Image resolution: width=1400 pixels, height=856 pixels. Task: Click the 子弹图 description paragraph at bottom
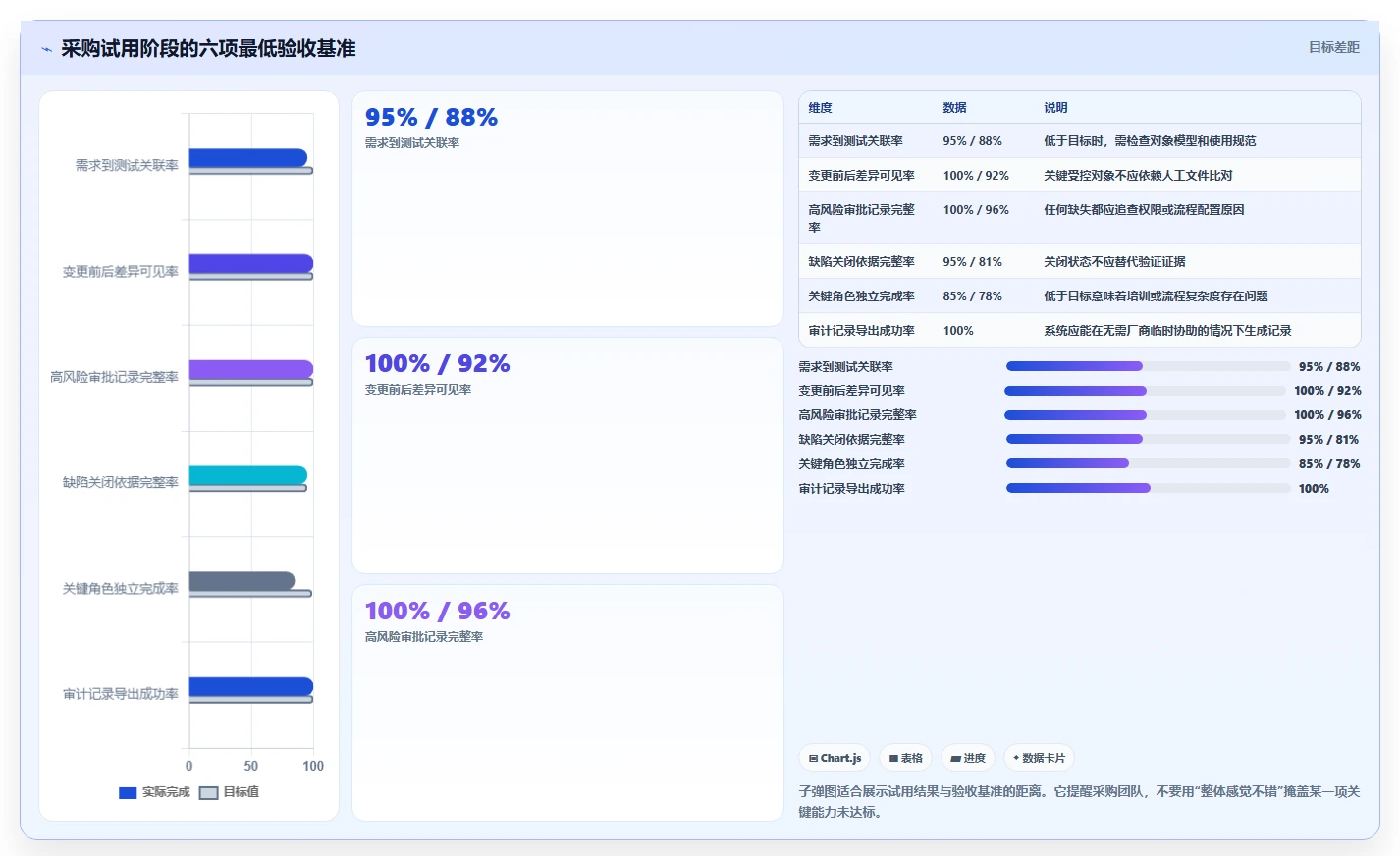pyautogui.click(x=1079, y=801)
